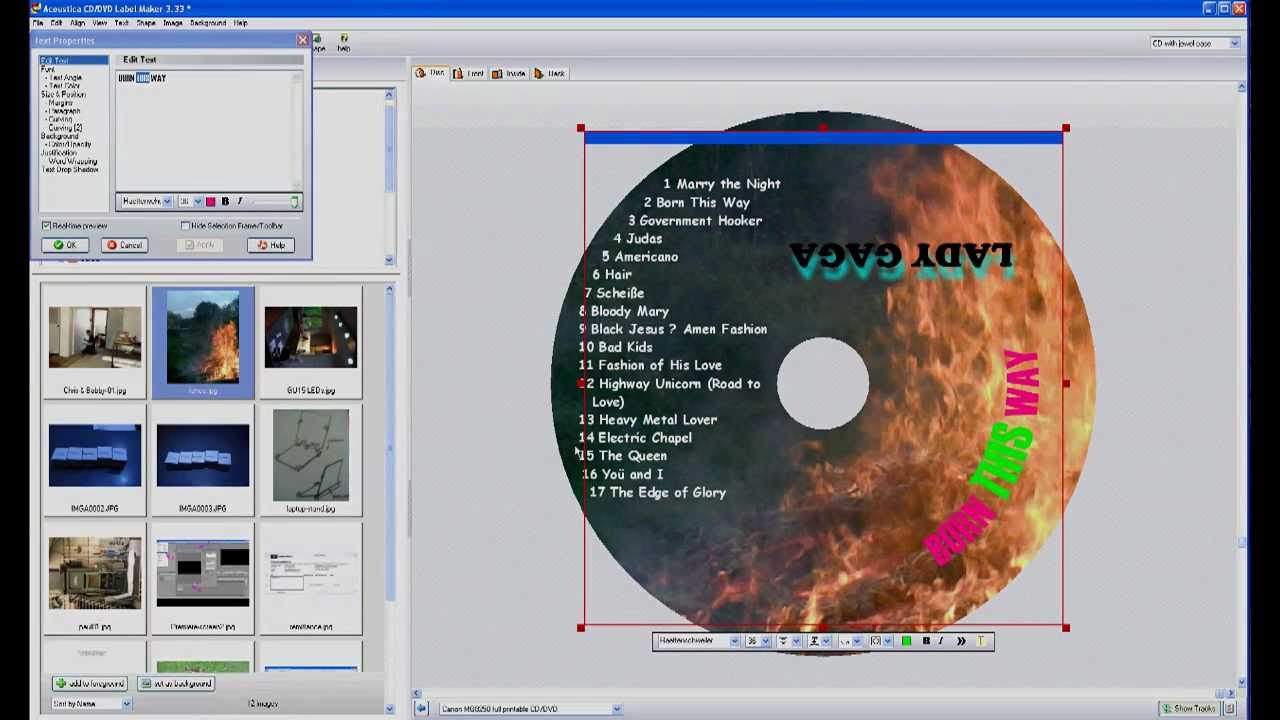
Task: Toggle bold in the floating text toolbar
Action: (x=926, y=641)
